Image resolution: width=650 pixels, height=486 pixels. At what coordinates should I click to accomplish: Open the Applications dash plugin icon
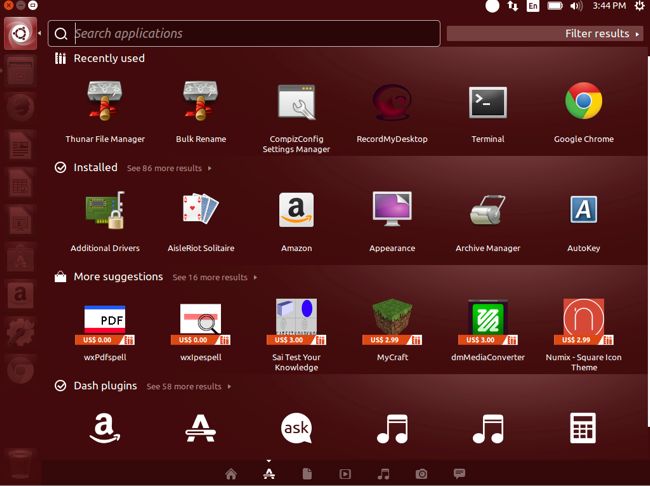click(x=201, y=428)
